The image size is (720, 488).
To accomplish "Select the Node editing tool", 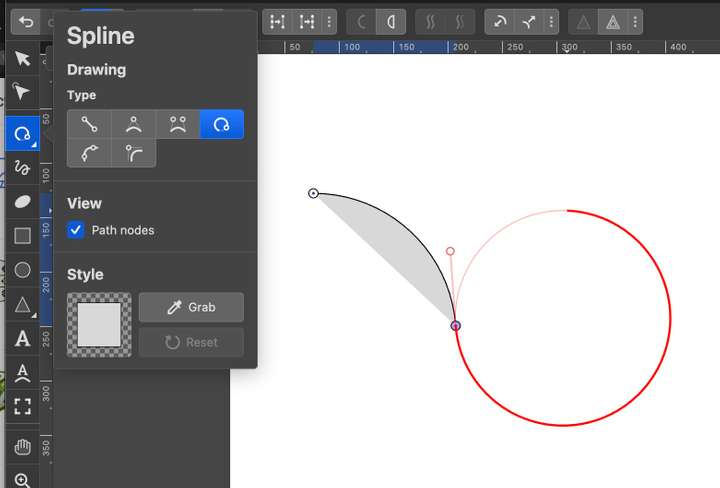I will point(22,93).
